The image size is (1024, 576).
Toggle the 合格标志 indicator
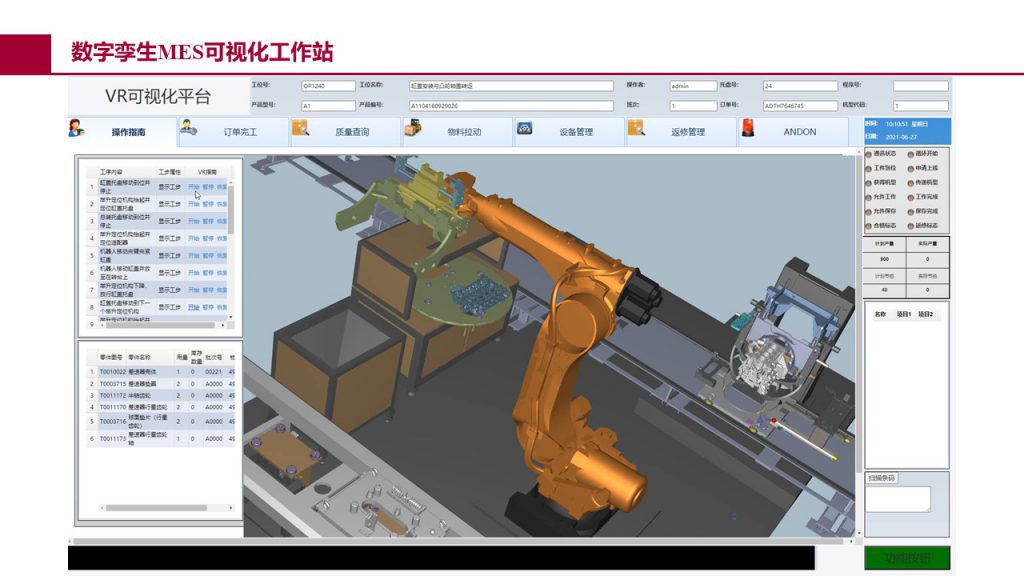(x=869, y=226)
